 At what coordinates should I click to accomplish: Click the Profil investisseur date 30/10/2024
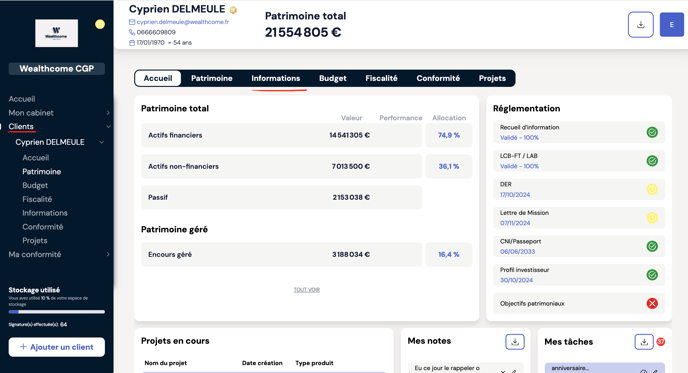pos(516,280)
